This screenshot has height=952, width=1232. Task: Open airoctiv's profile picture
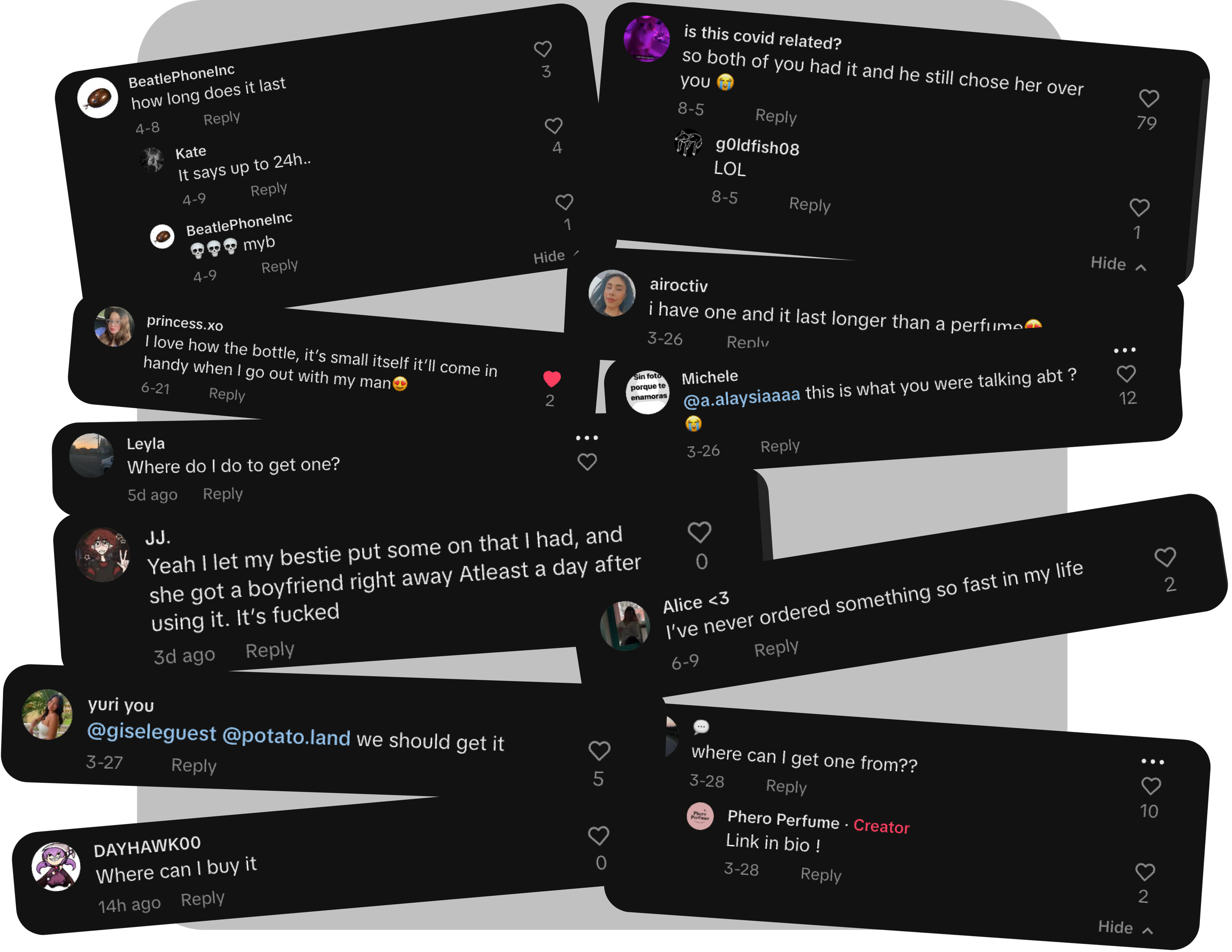pyautogui.click(x=611, y=293)
